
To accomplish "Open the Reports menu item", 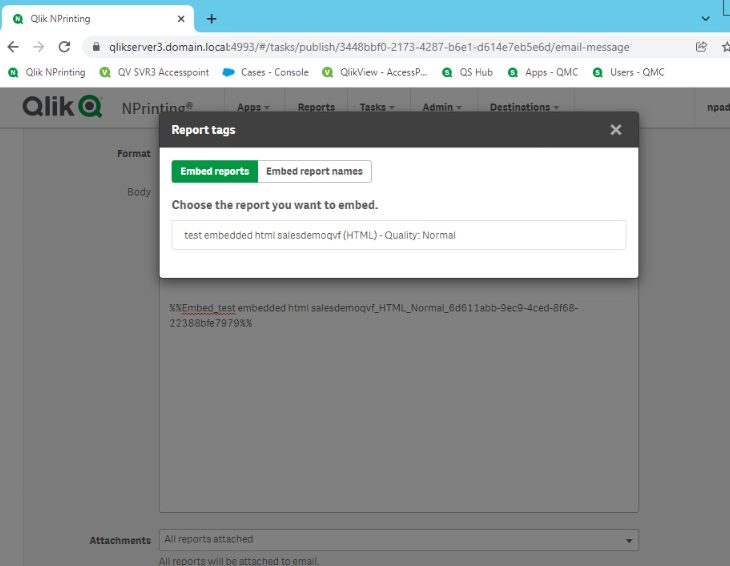I will 316,107.
